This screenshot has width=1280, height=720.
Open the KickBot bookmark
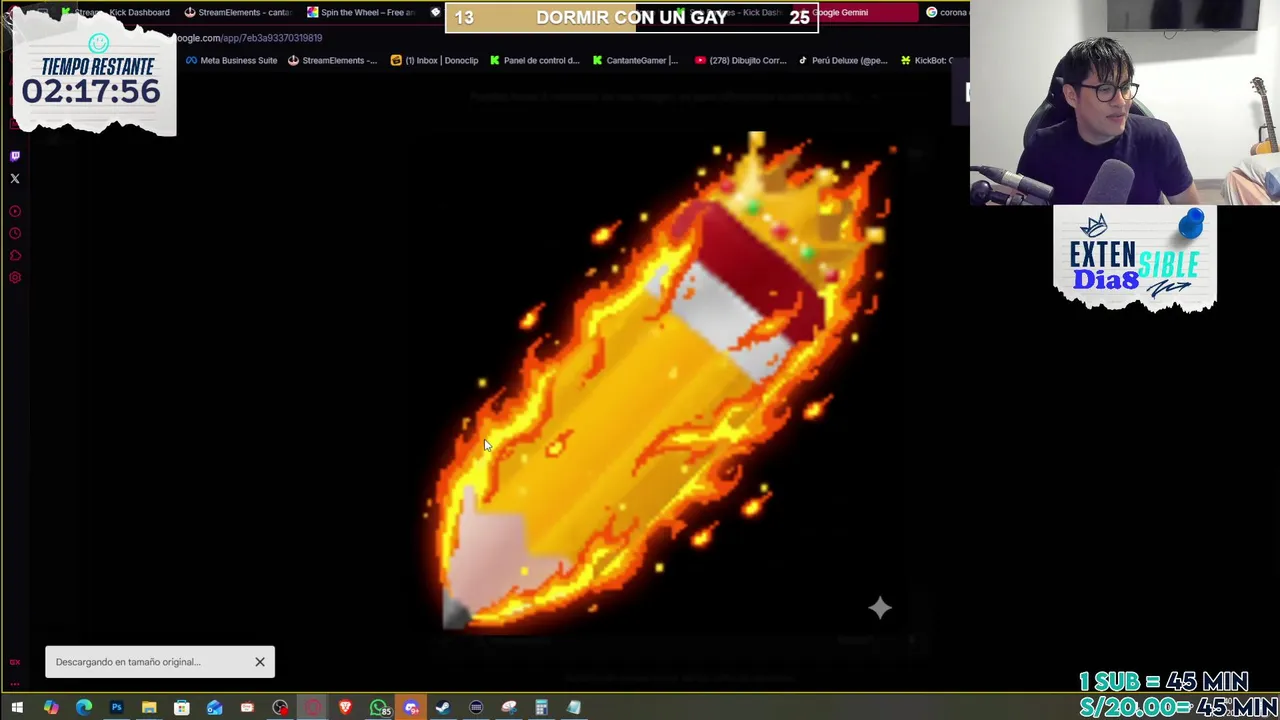(x=927, y=60)
